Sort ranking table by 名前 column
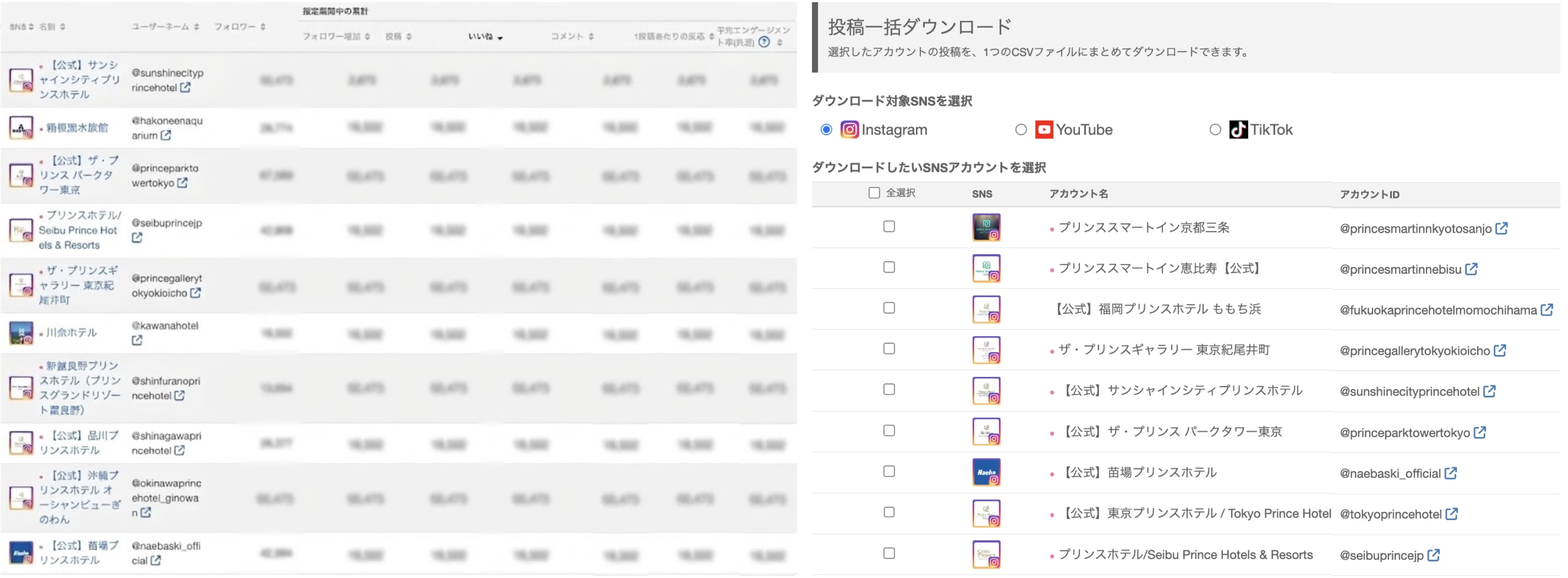This screenshot has width=1568, height=578. click(52, 27)
